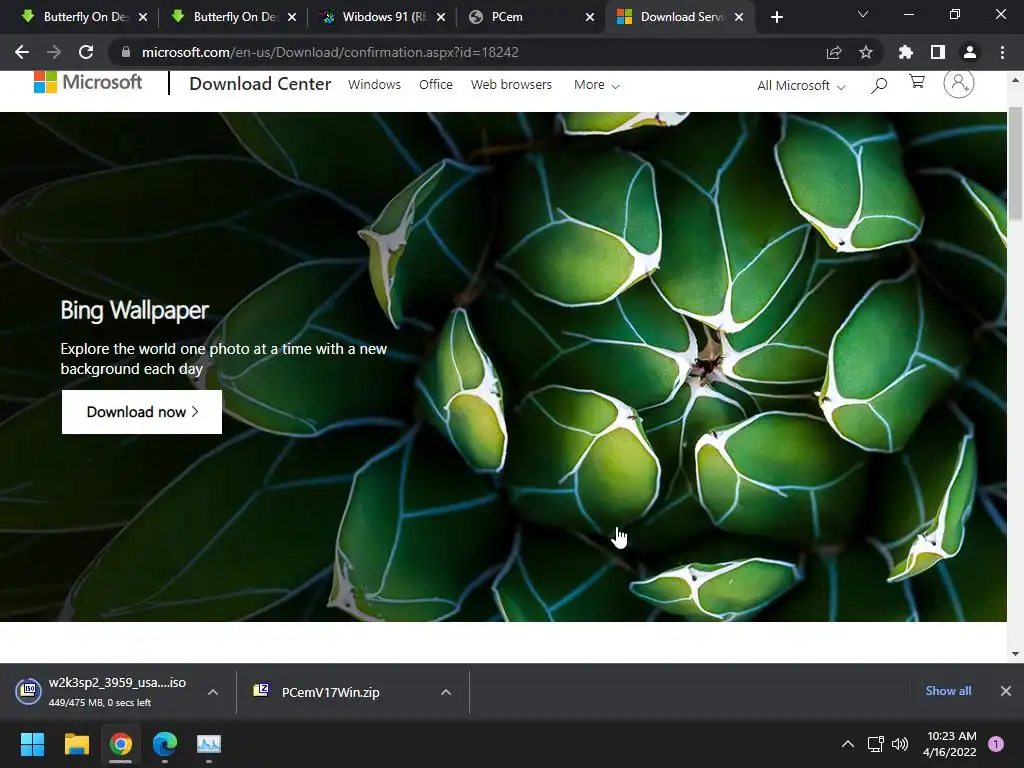Open the Windows Start menu
The width and height of the screenshot is (1024, 768).
32,744
